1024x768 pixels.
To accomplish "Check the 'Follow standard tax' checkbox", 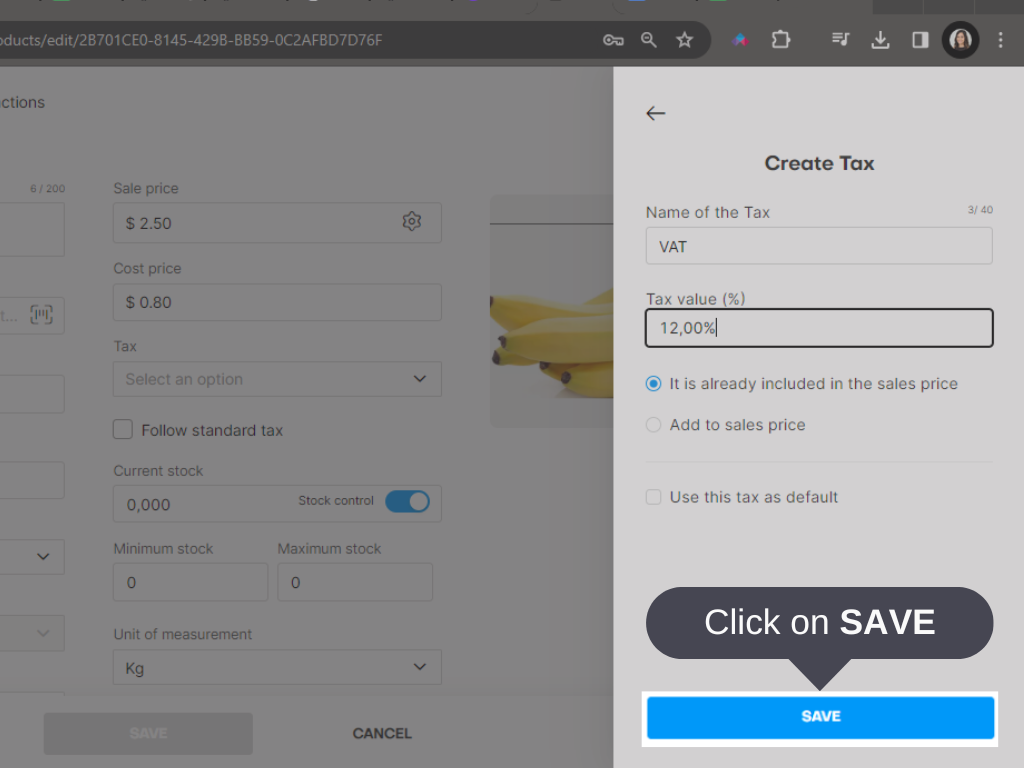I will coord(123,430).
